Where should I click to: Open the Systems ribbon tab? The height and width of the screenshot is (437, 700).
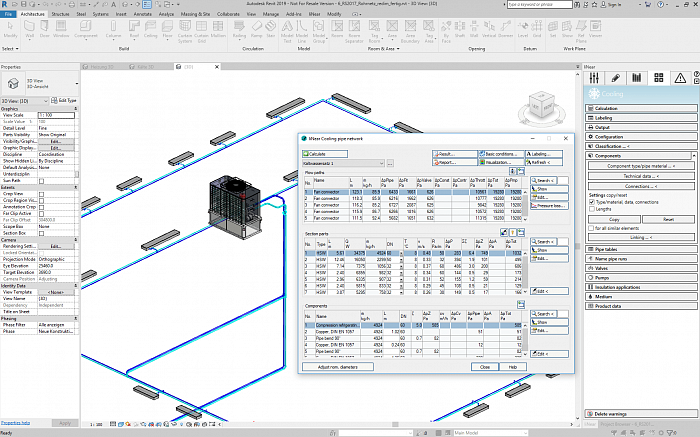point(100,14)
